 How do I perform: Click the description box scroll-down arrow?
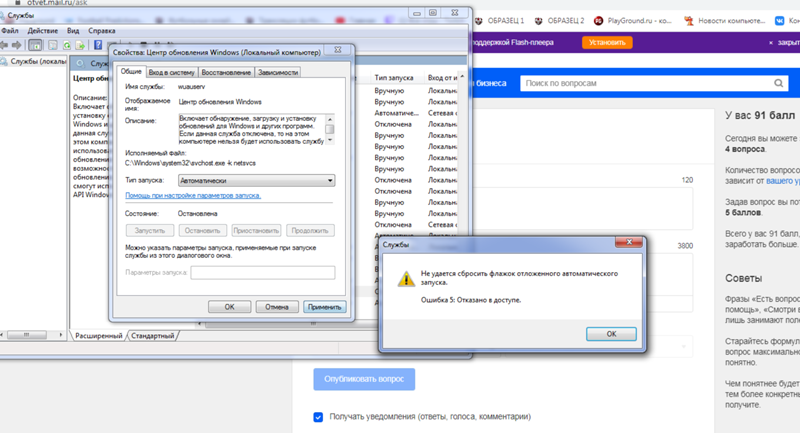pos(330,140)
